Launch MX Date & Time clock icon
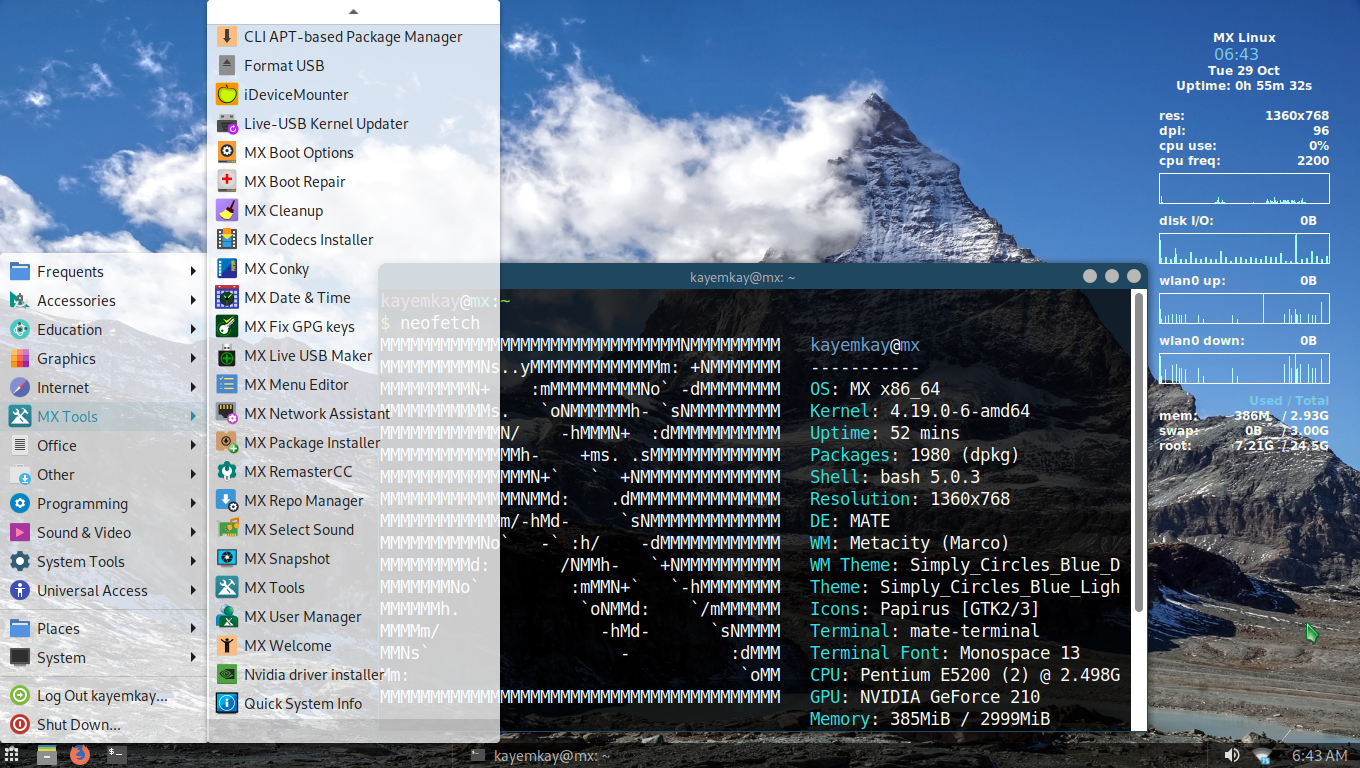This screenshot has height=768, width=1360. point(227,298)
